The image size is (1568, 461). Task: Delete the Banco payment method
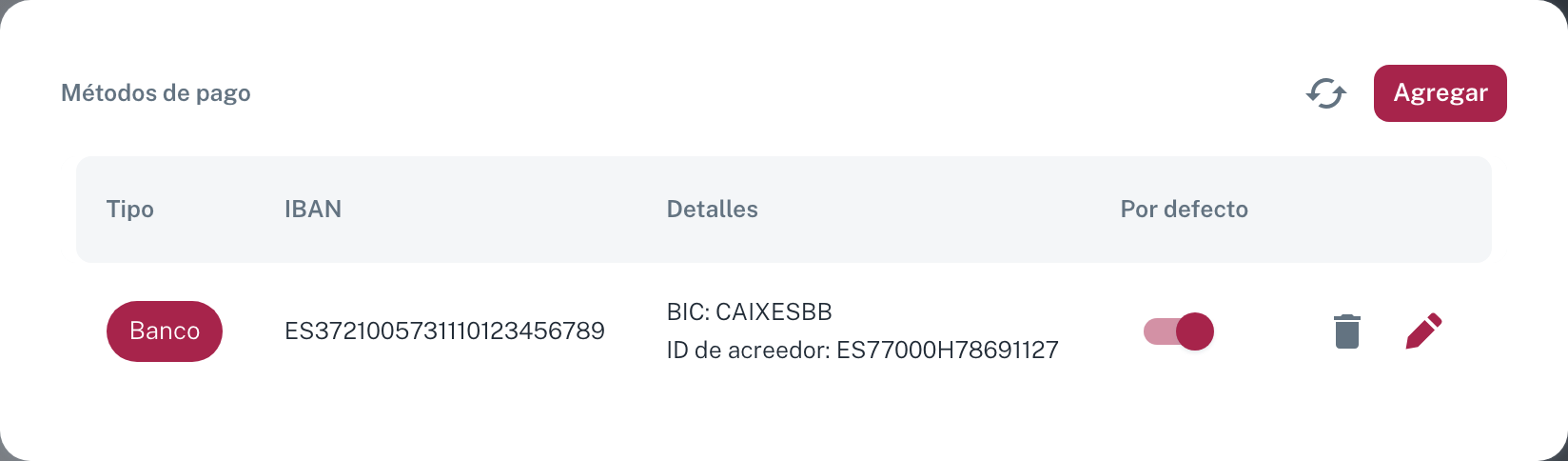[x=1346, y=331]
